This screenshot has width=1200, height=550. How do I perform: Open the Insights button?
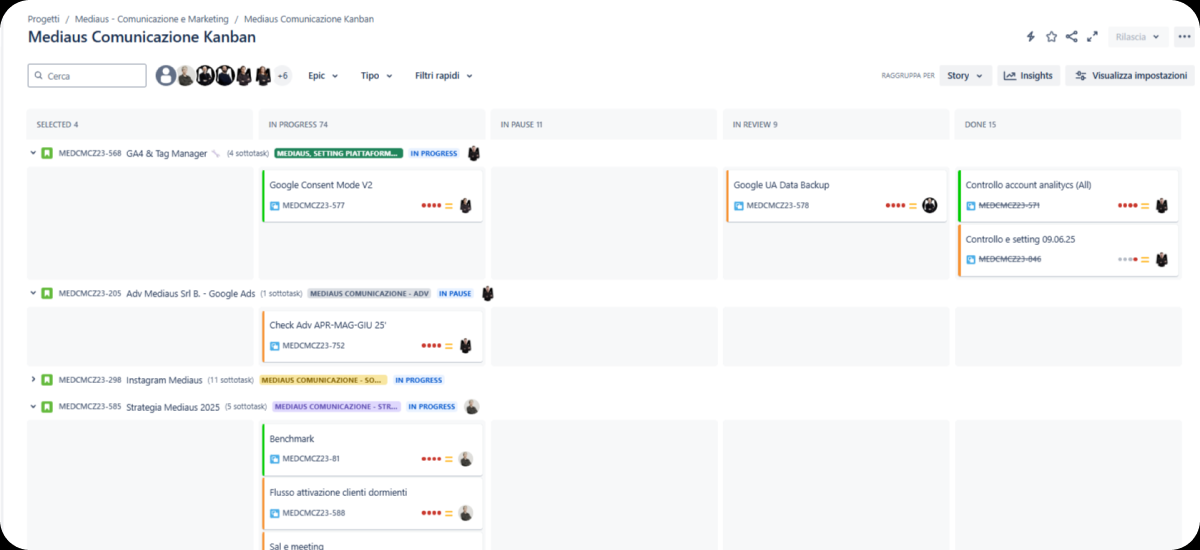(1028, 76)
